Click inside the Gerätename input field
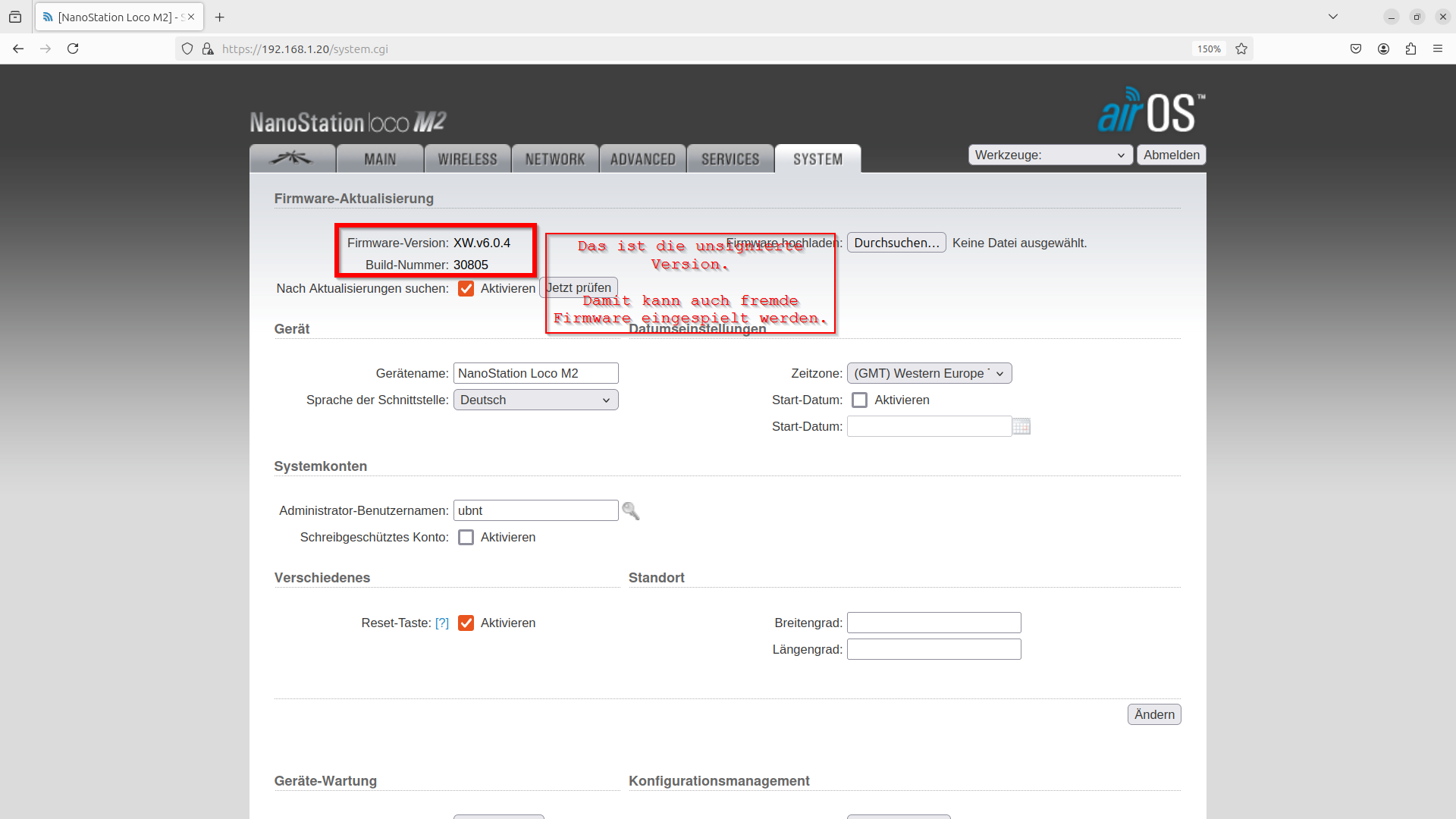The image size is (1456, 819). [x=535, y=373]
